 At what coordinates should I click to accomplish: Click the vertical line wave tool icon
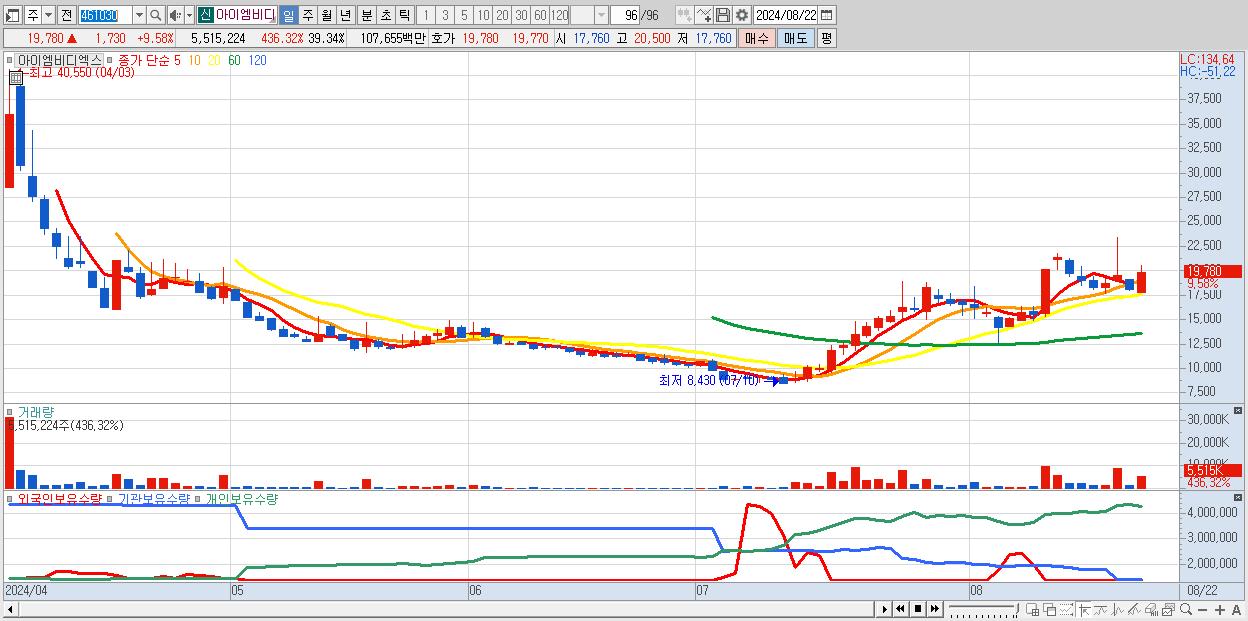pyautogui.click(x=1118, y=609)
